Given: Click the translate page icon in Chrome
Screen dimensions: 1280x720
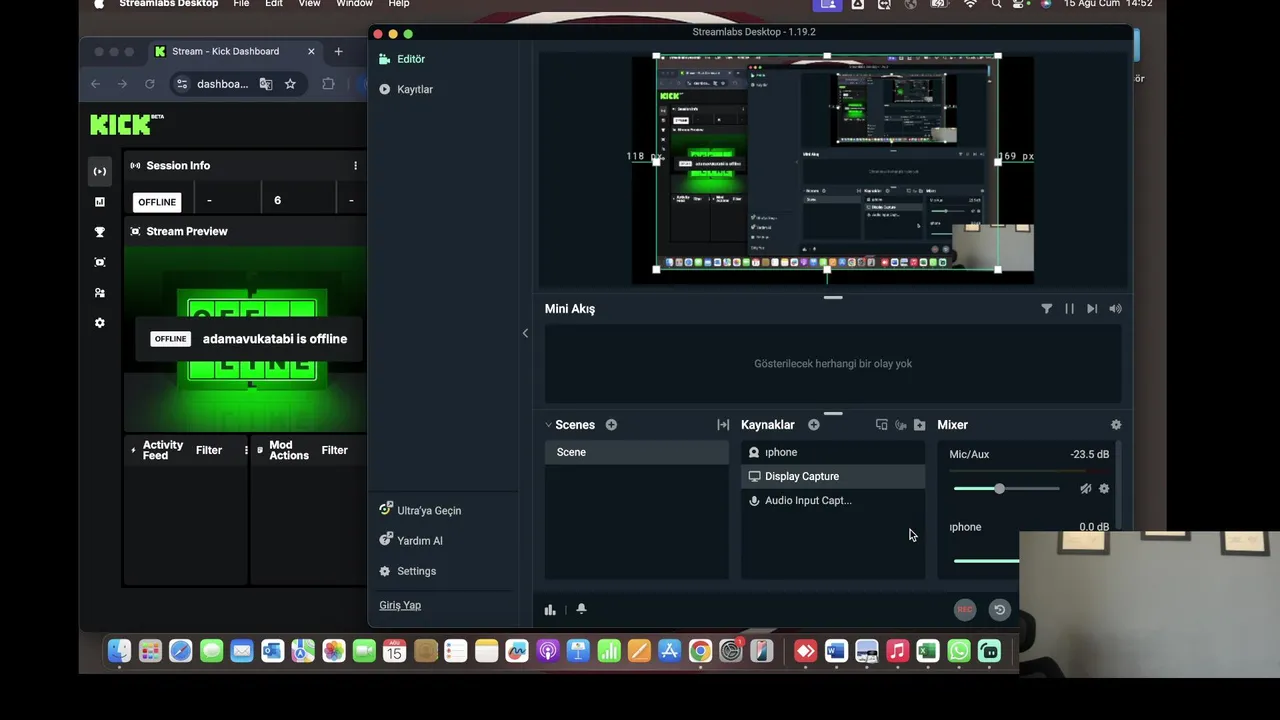Looking at the screenshot, I should (x=266, y=84).
